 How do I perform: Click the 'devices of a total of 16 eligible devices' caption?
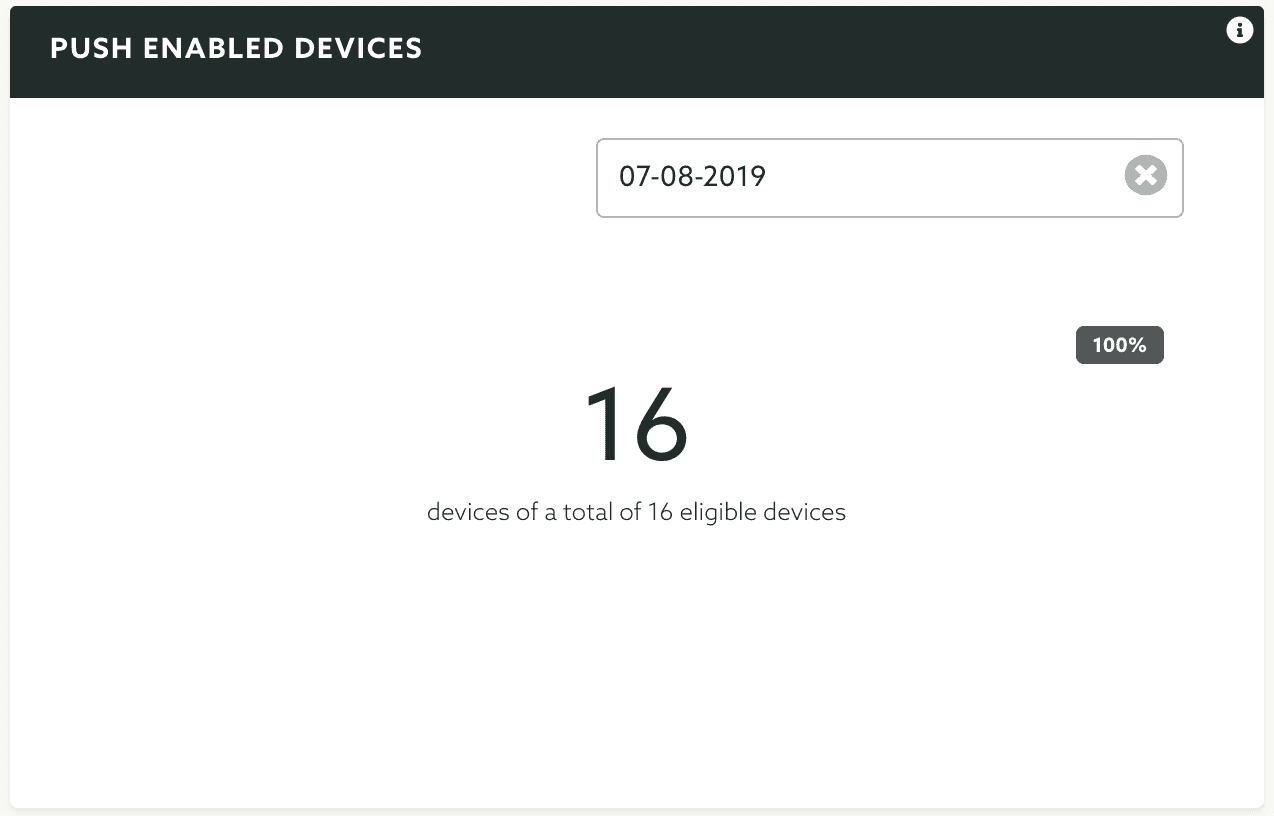(636, 513)
